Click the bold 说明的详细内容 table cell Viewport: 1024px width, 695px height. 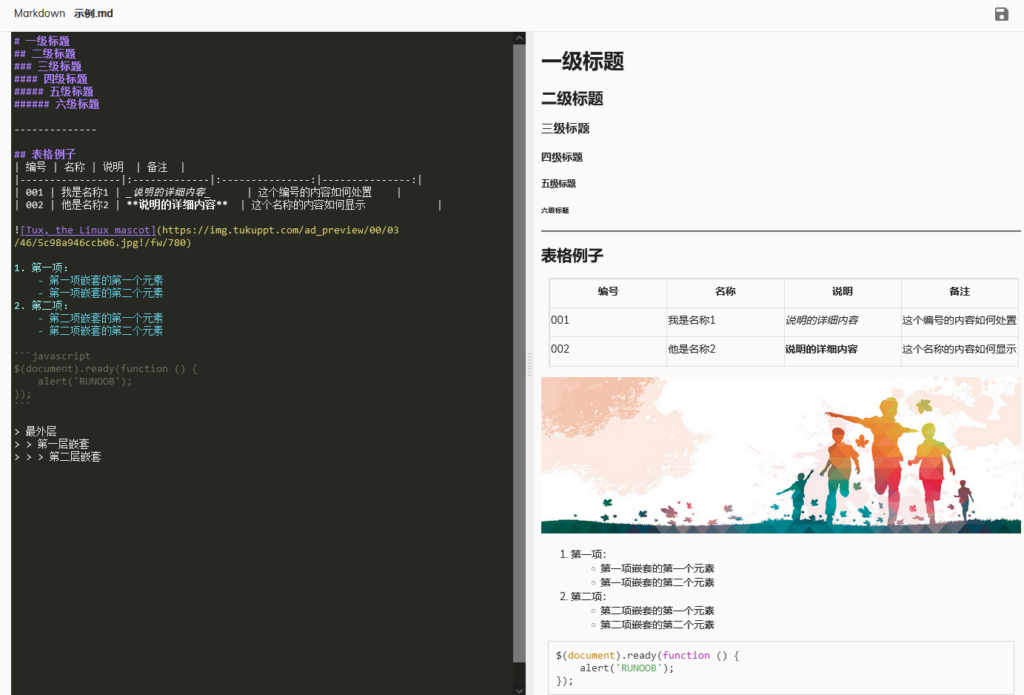(842, 349)
